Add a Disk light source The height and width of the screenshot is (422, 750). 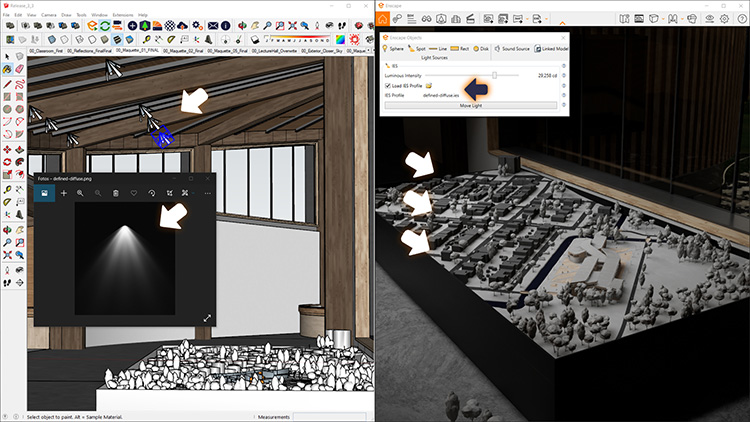(481, 48)
